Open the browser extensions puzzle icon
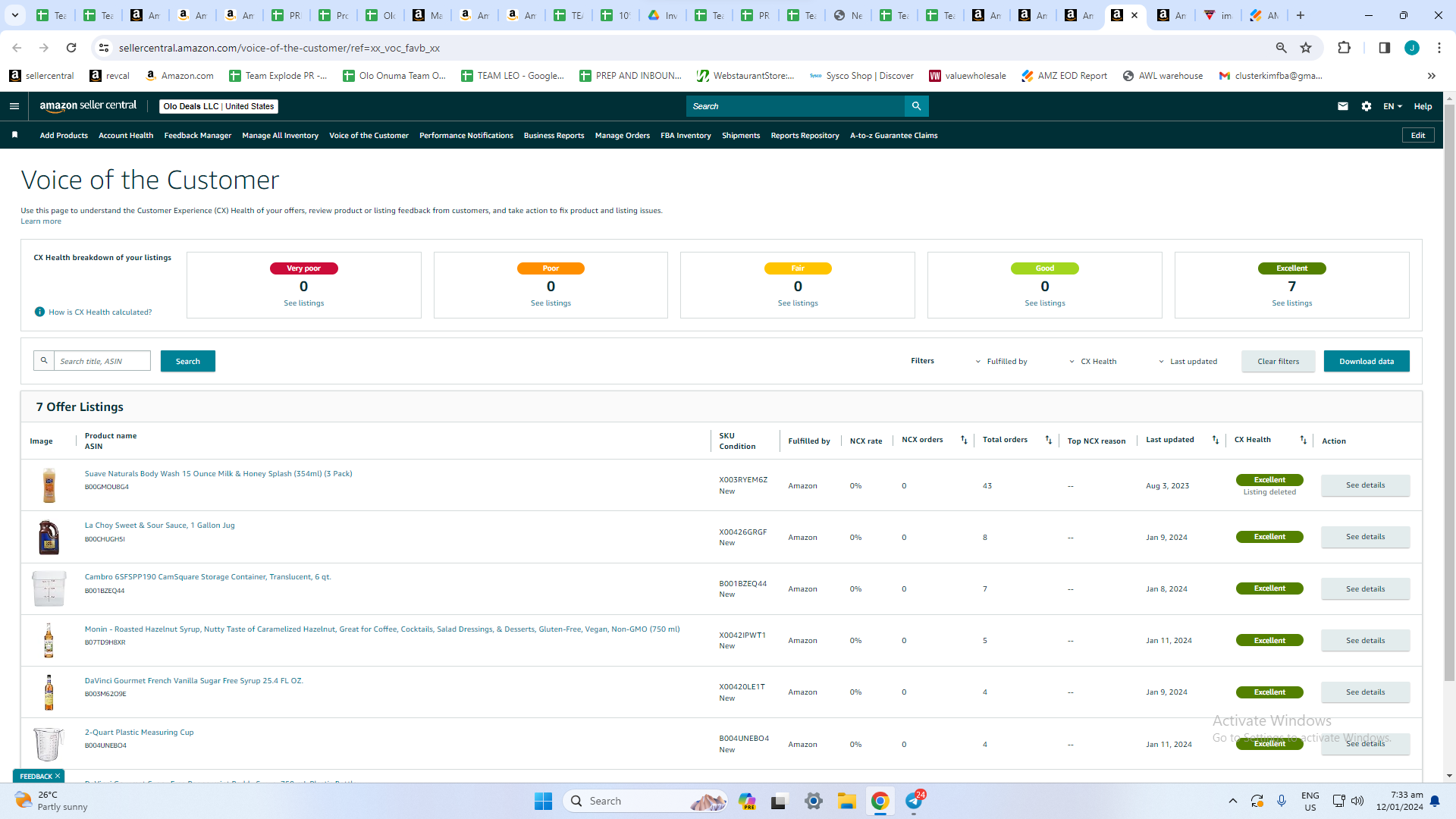Screen dimensions: 1456x819 [x=1344, y=48]
